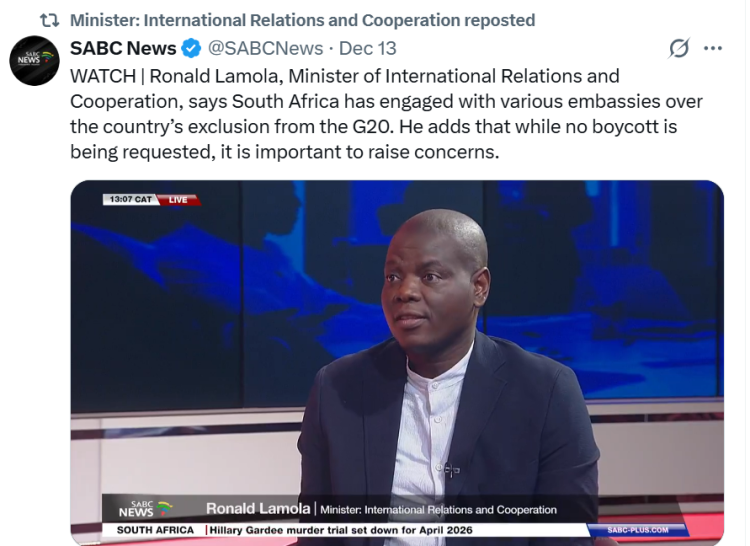
Task: Click the Ronald Lamola name caption
Action: click(x=258, y=508)
